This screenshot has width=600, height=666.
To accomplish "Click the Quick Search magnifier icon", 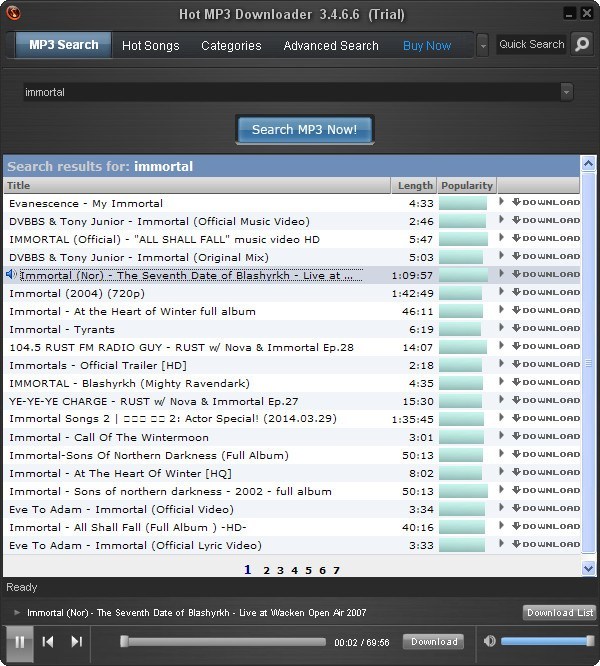I will click(582, 44).
